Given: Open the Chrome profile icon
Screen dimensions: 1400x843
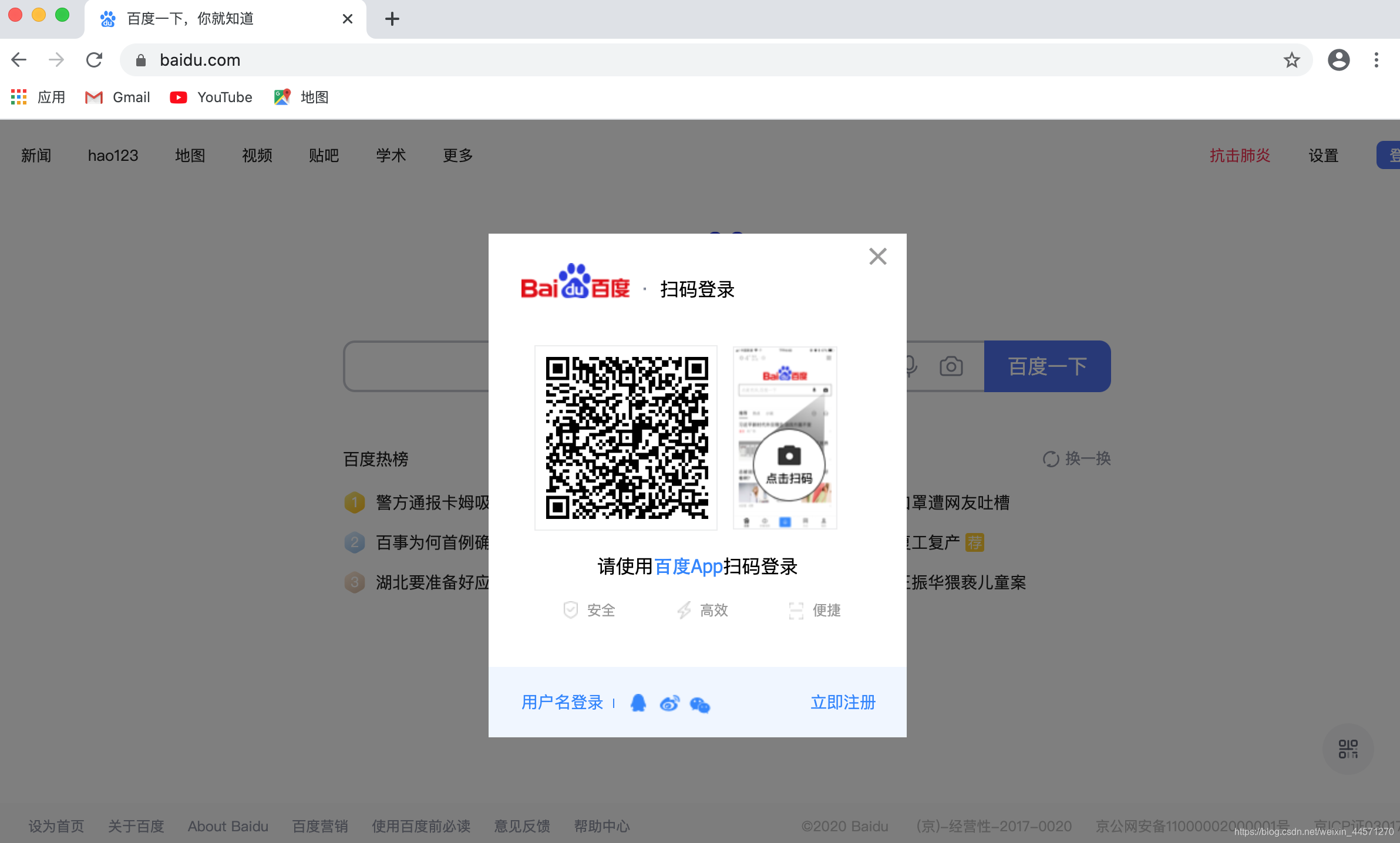Looking at the screenshot, I should click(x=1338, y=60).
